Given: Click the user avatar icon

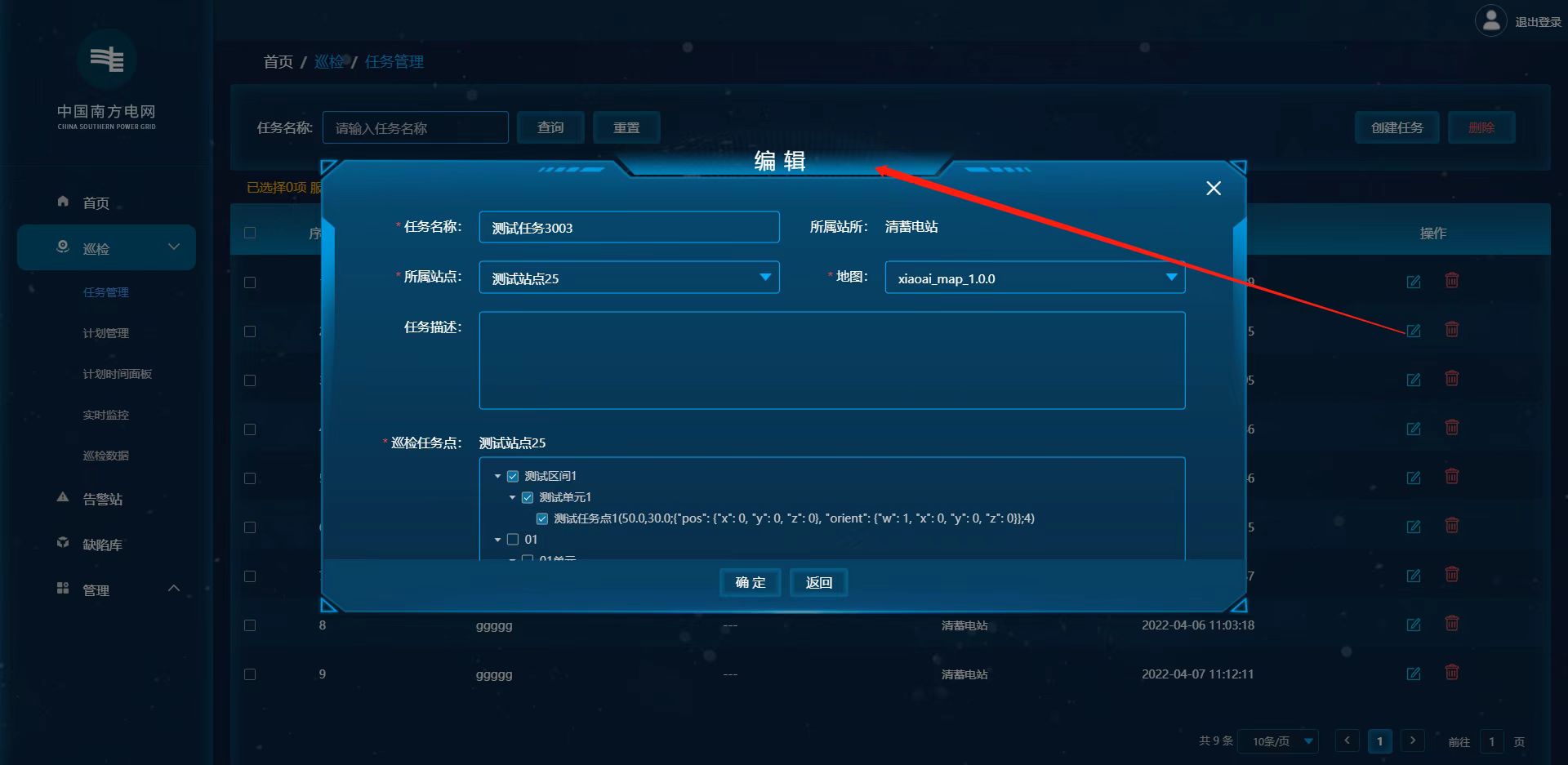Looking at the screenshot, I should click(x=1491, y=20).
